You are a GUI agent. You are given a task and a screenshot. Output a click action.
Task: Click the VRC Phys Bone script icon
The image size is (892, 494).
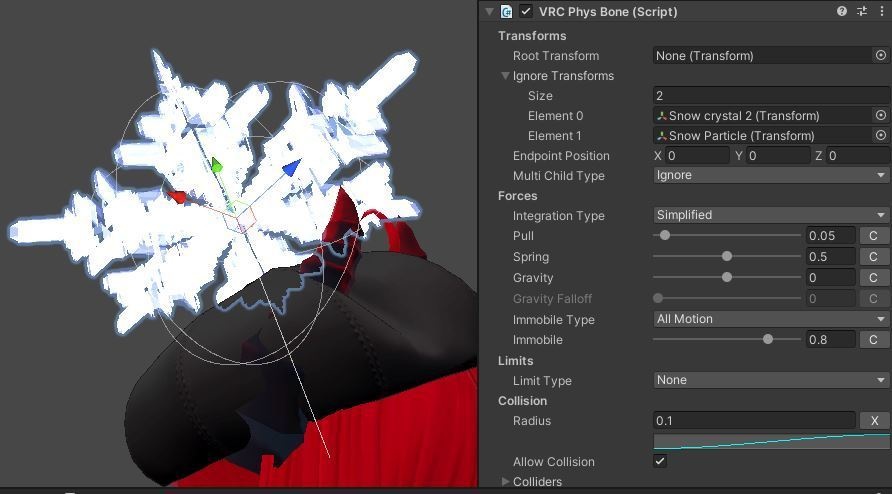(x=506, y=11)
